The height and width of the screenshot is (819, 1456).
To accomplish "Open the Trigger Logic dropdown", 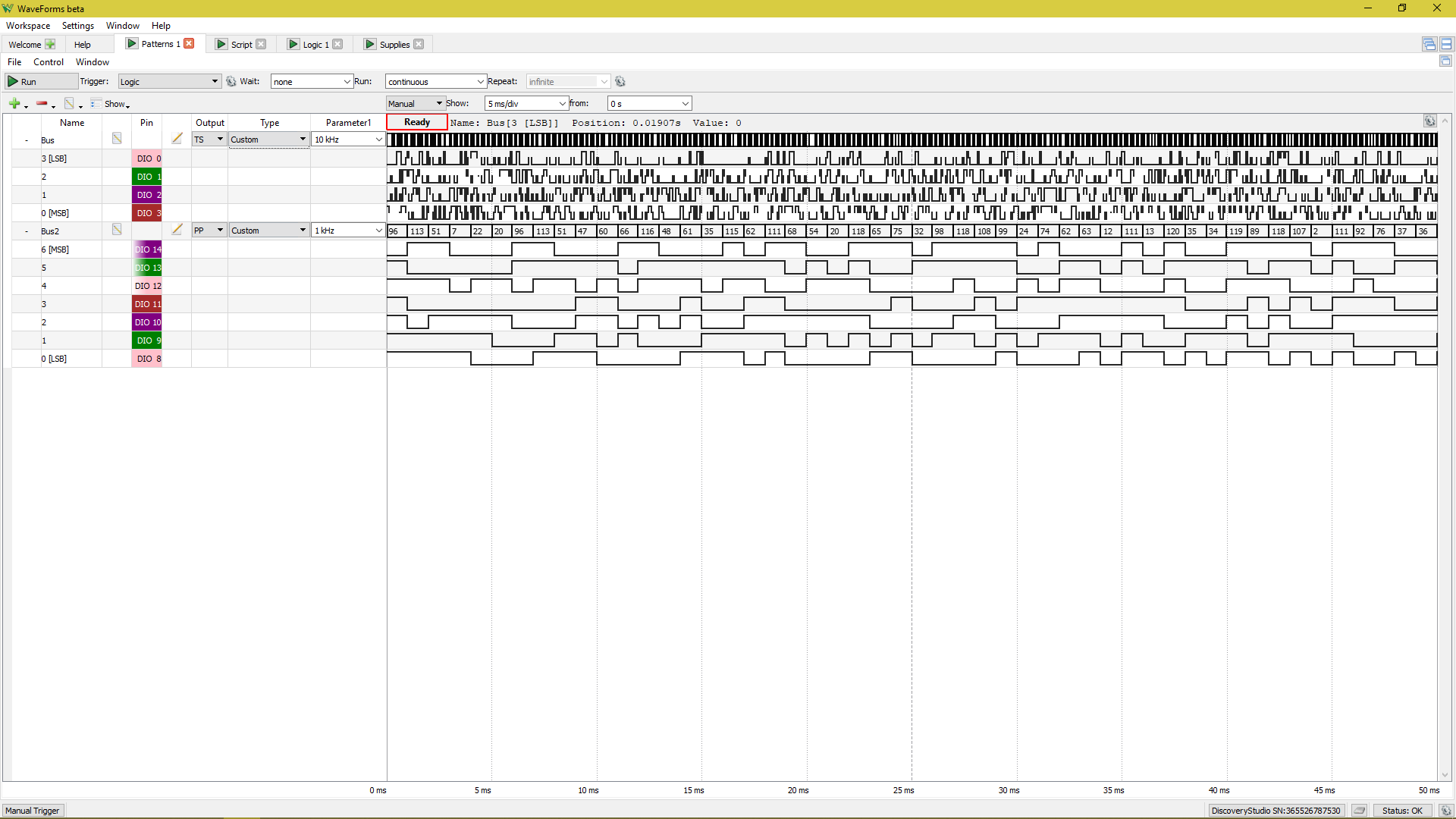I will pyautogui.click(x=169, y=82).
